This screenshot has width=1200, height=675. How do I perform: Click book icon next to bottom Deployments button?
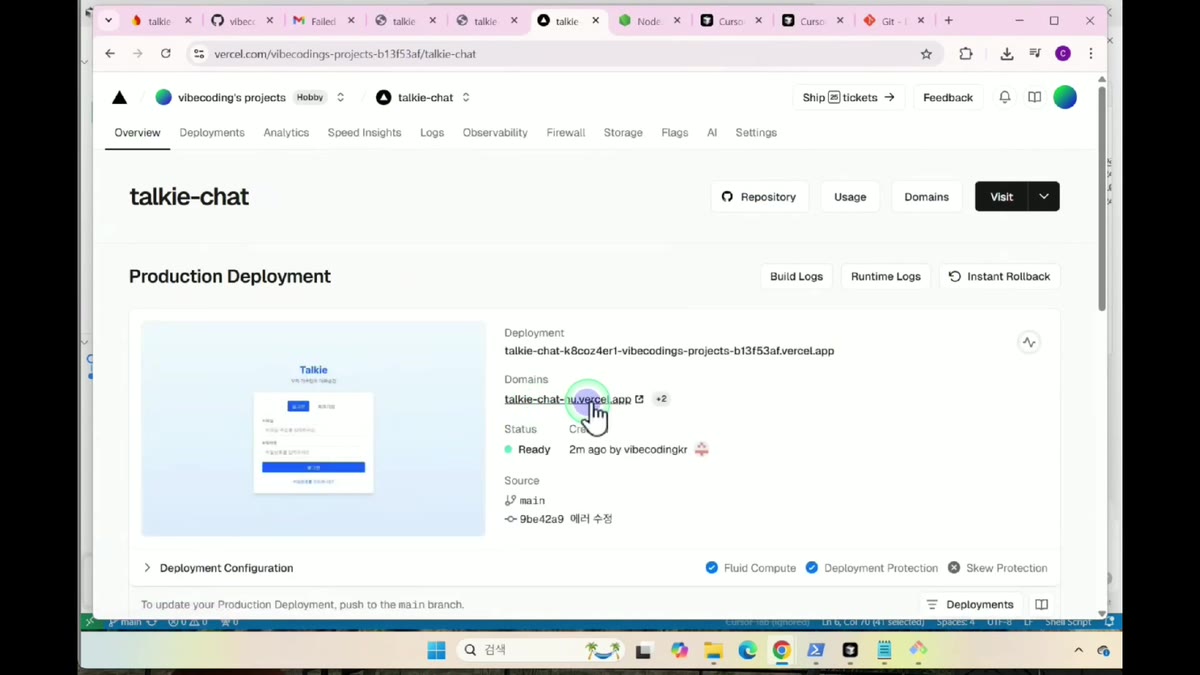coord(1041,604)
